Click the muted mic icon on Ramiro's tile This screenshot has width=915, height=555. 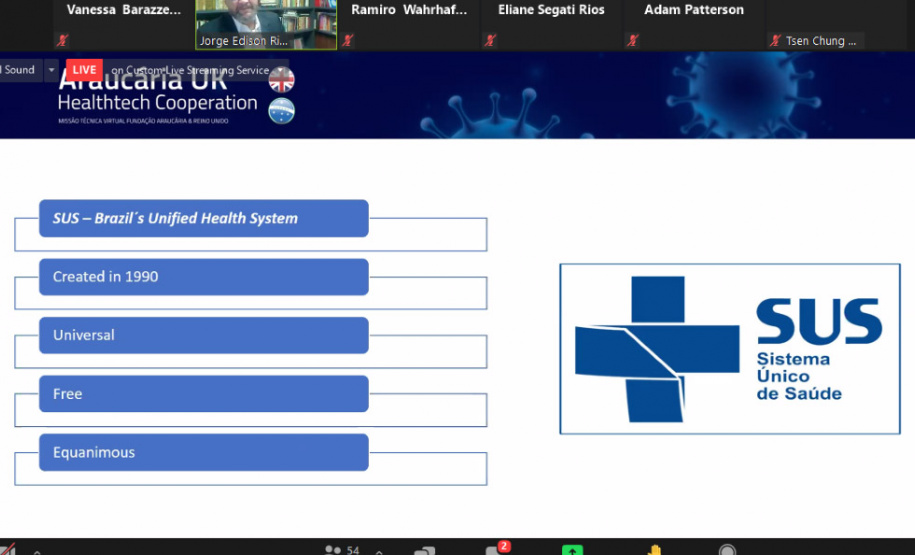tap(348, 41)
